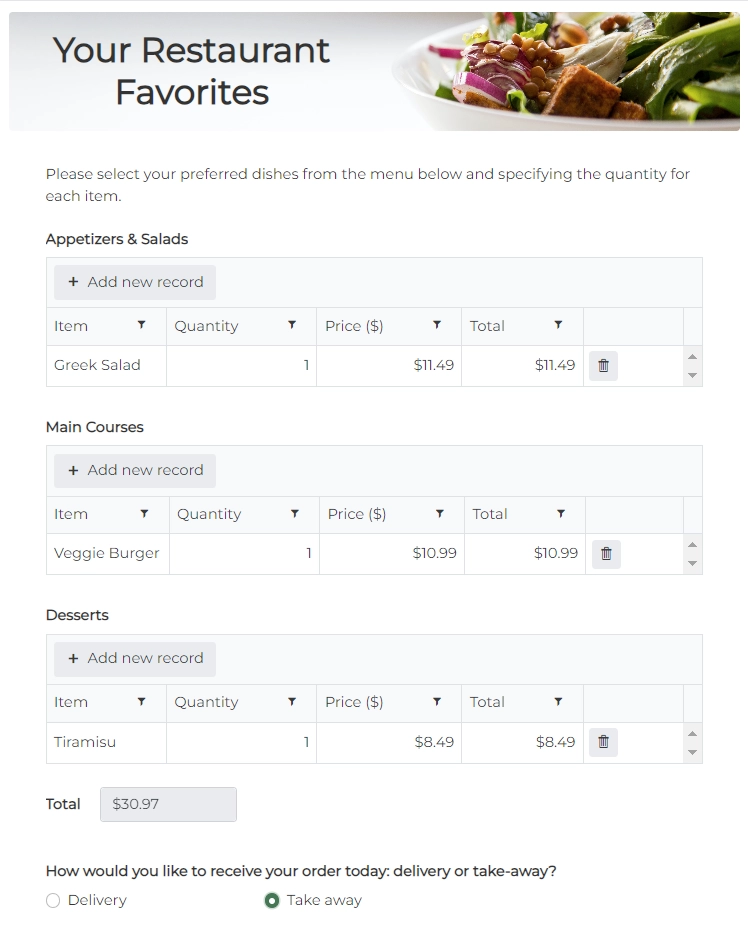This screenshot has height=927, width=748.
Task: Click the Greek Salad quantity cell
Action: pyautogui.click(x=241, y=366)
